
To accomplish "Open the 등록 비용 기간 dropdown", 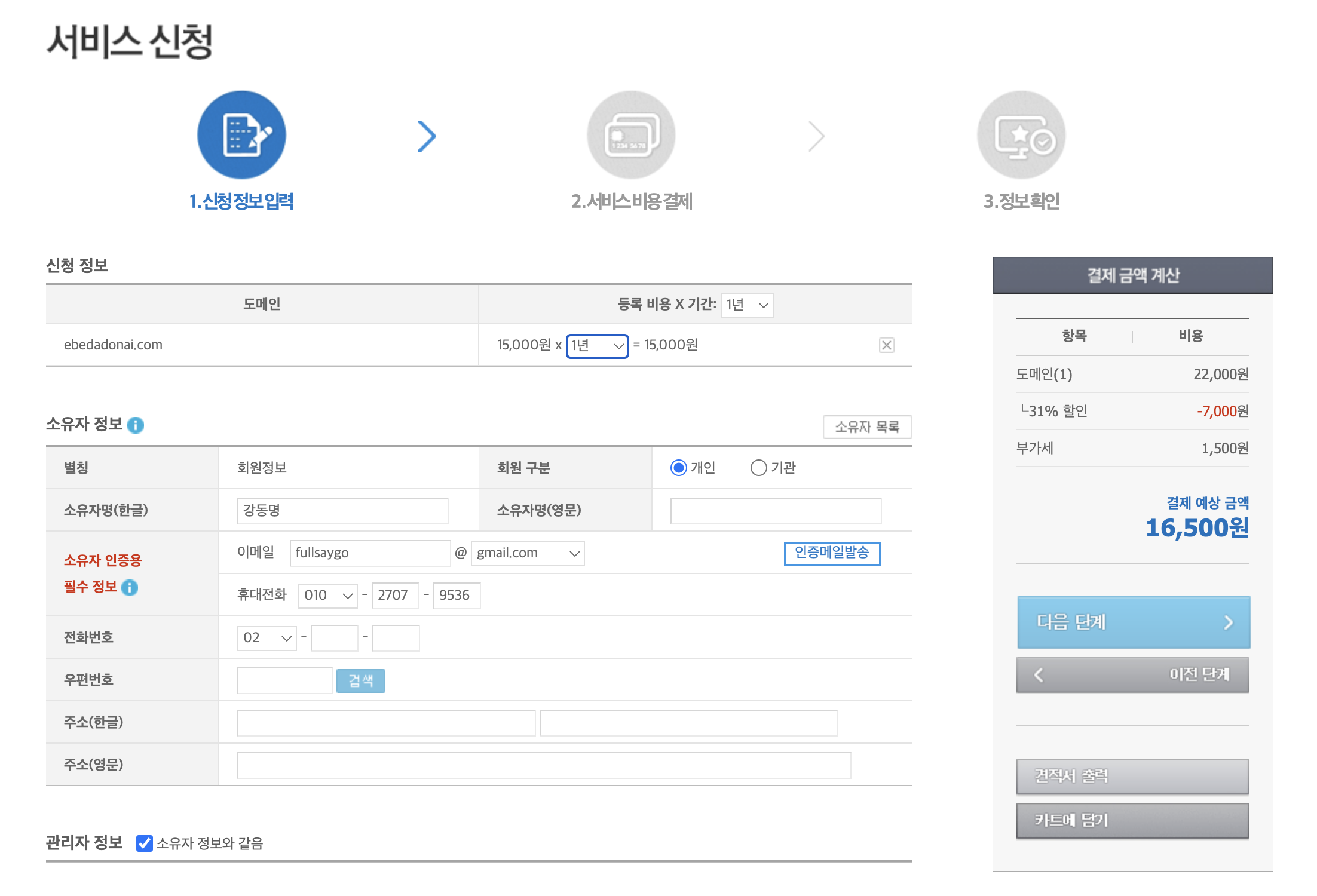I will click(x=746, y=305).
